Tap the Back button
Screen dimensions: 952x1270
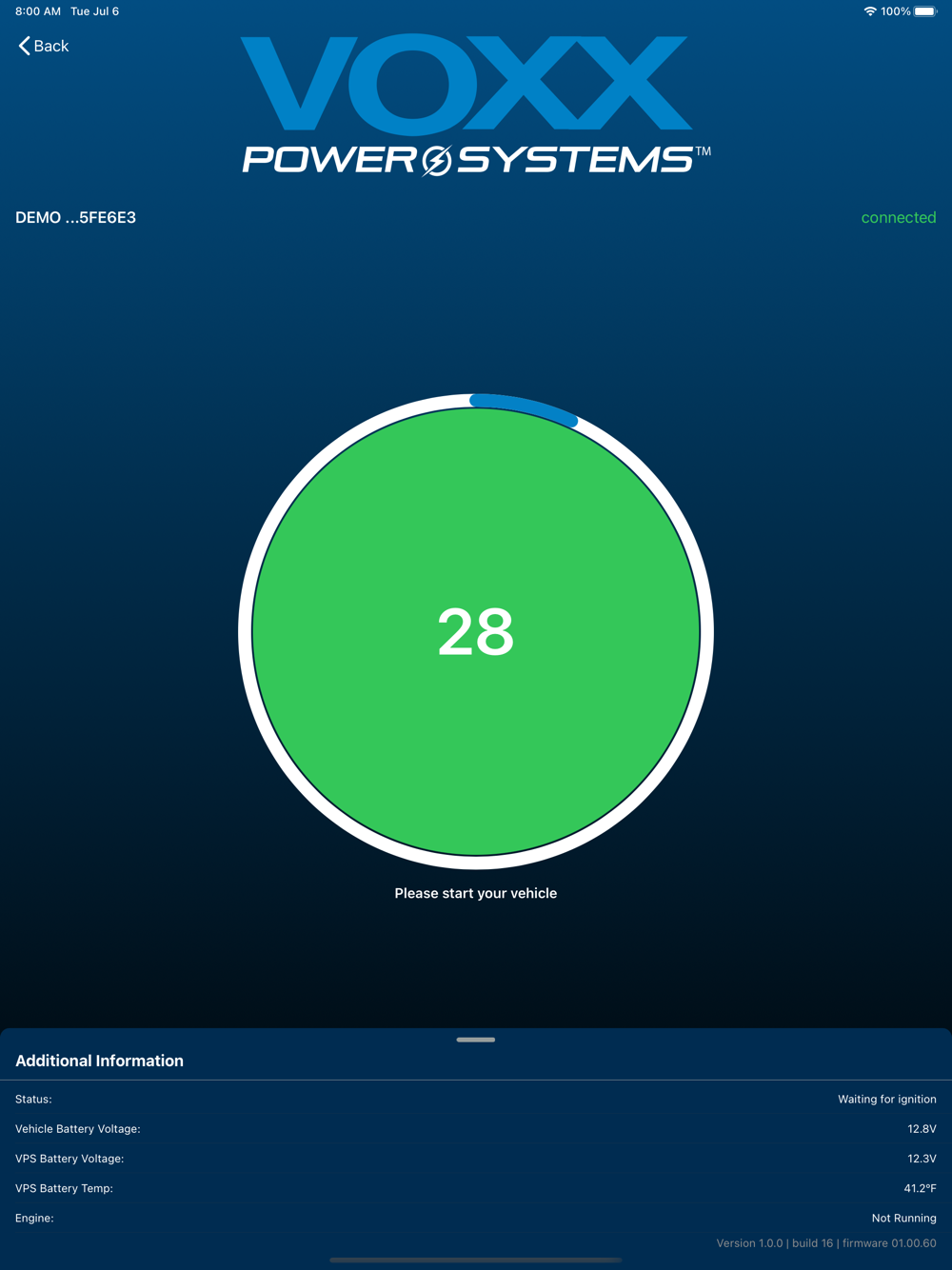click(44, 46)
